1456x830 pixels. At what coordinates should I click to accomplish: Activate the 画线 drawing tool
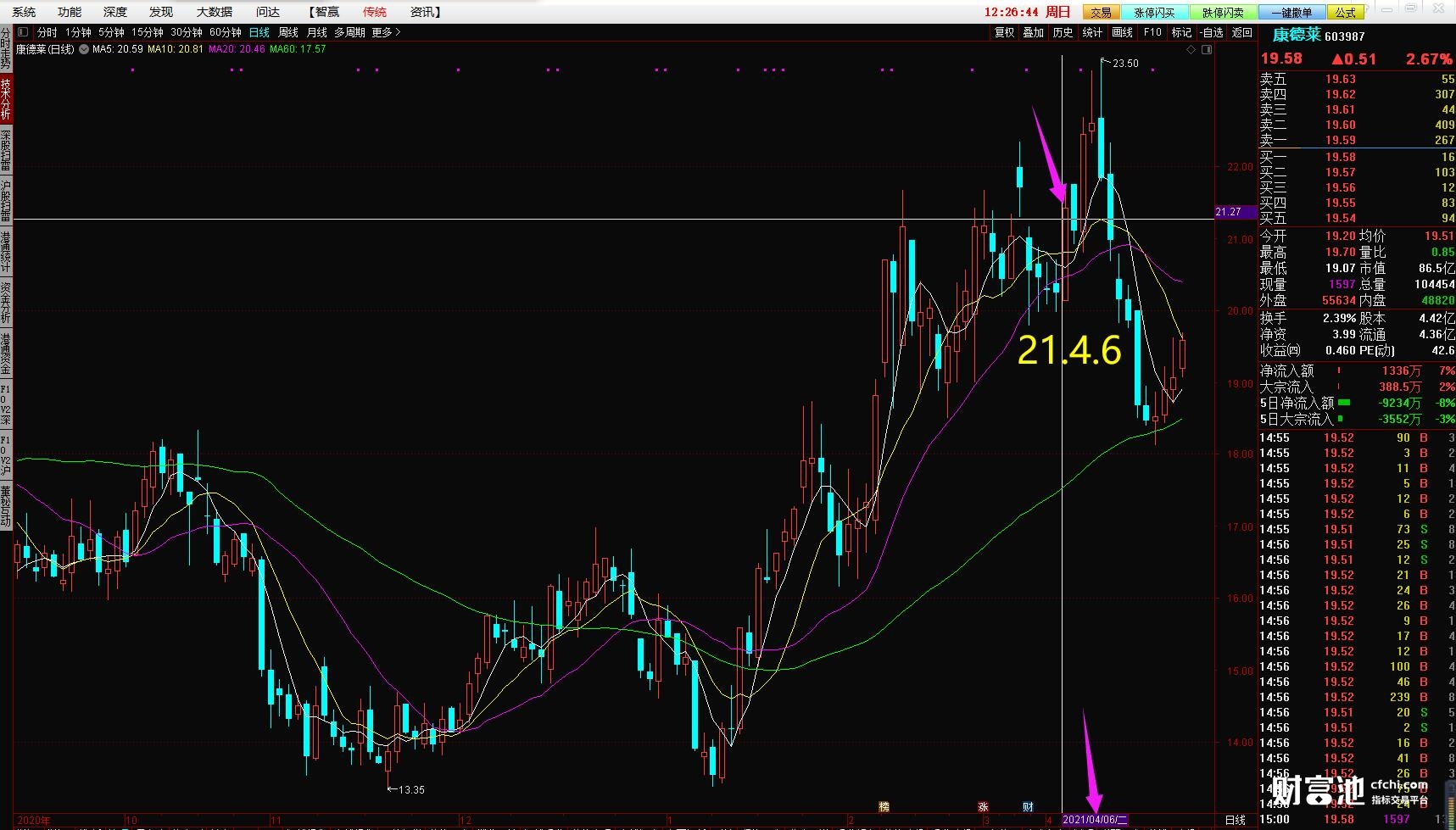click(x=1122, y=32)
